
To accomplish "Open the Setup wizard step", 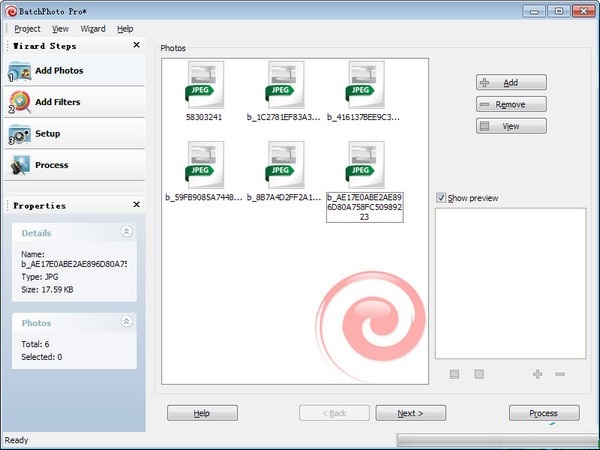I will click(75, 134).
